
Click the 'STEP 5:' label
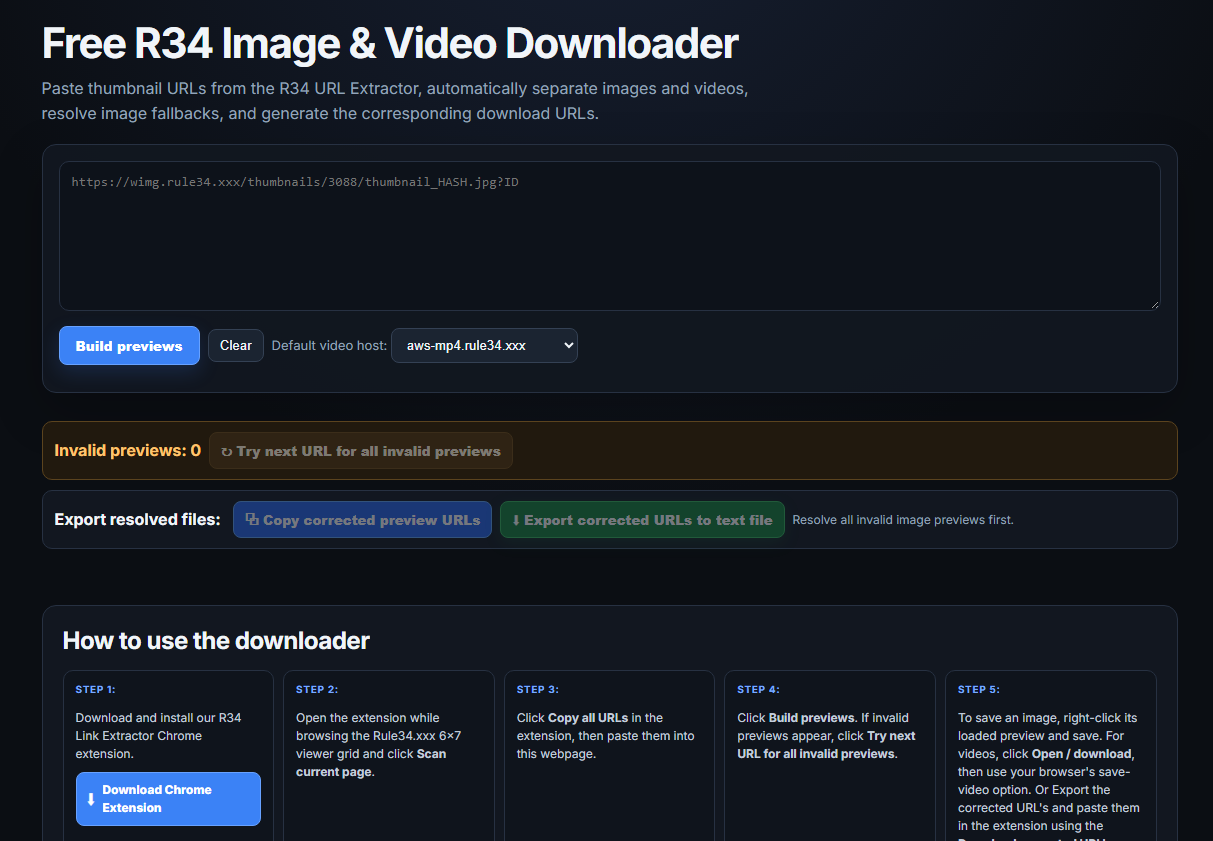(979, 689)
